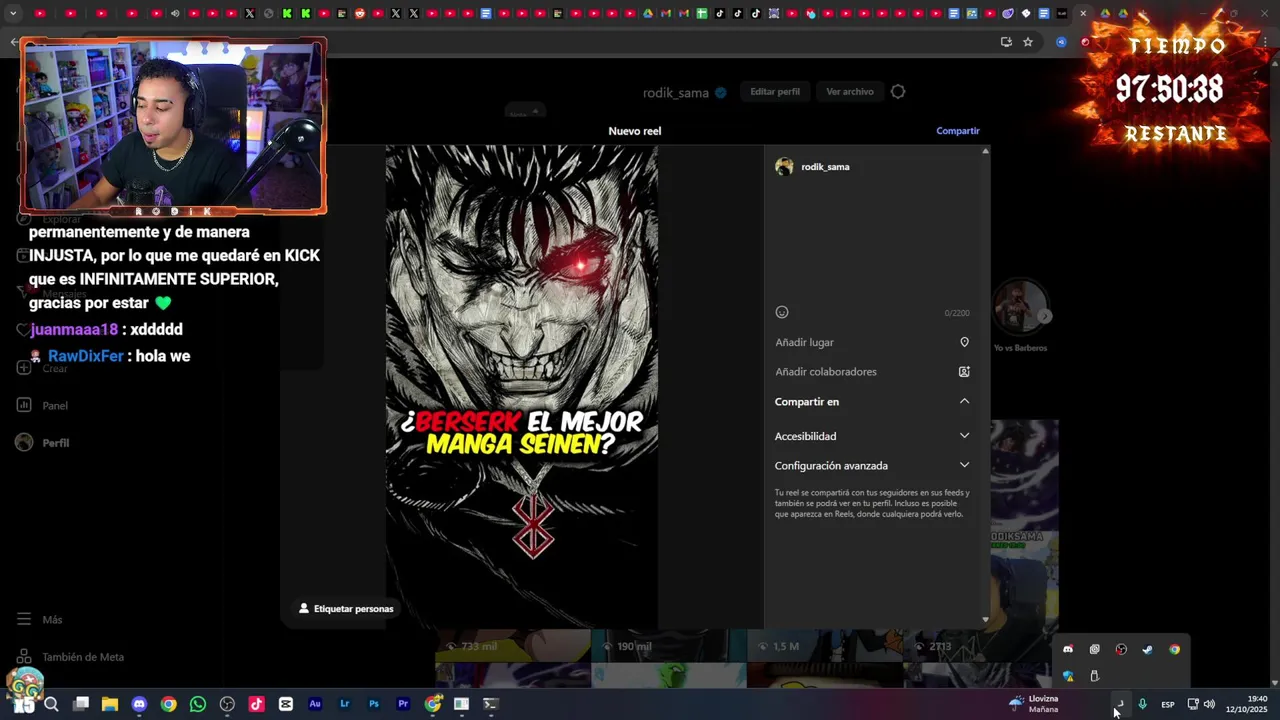Click the verified badge next to rodik_sama
This screenshot has height=720, width=1280.
coord(719,93)
